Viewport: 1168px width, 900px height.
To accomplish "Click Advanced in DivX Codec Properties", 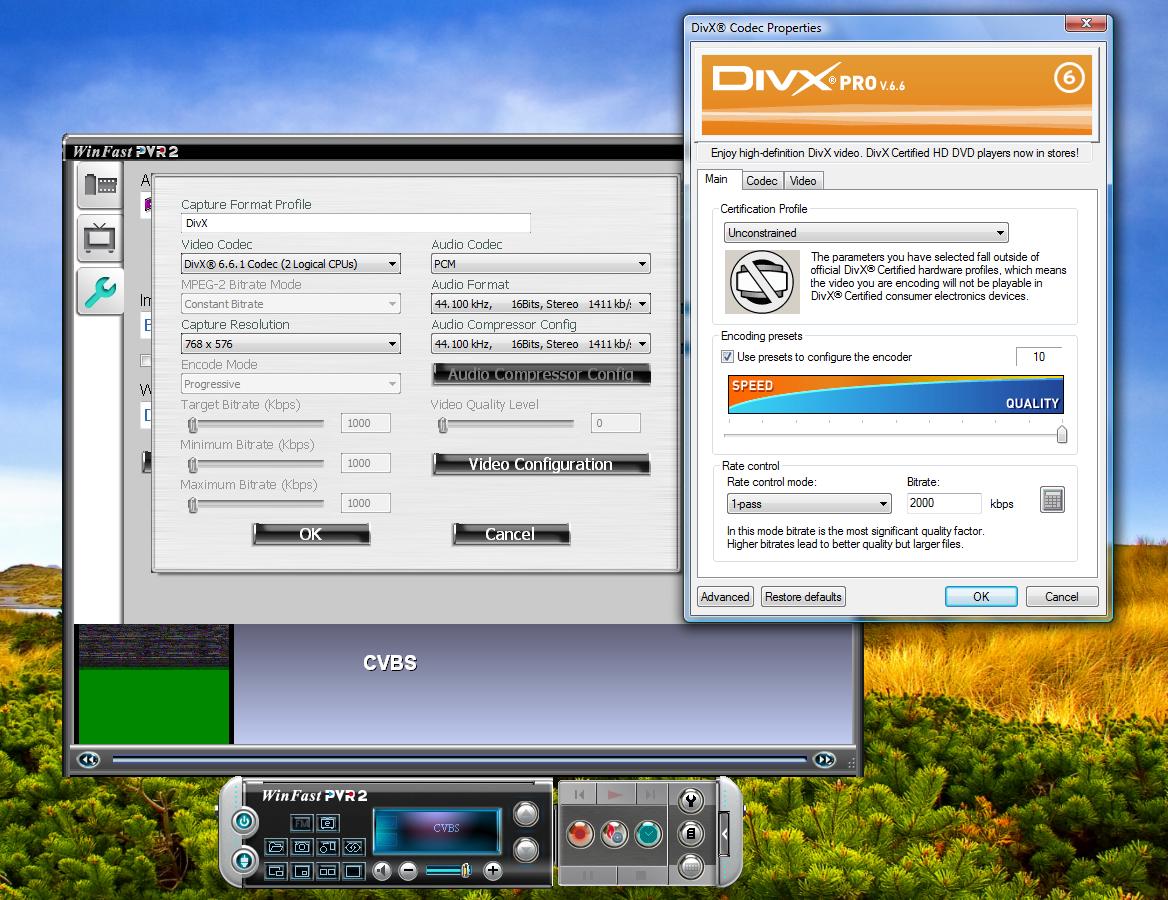I will tap(725, 597).
